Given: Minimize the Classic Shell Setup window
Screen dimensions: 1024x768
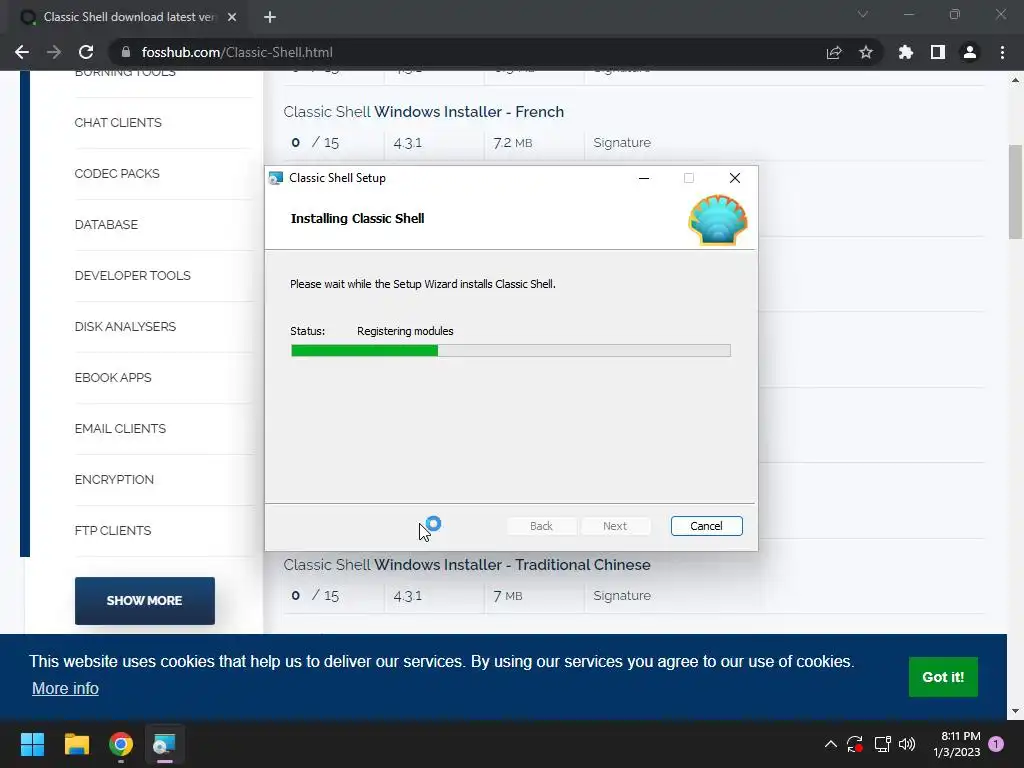Looking at the screenshot, I should (644, 178).
